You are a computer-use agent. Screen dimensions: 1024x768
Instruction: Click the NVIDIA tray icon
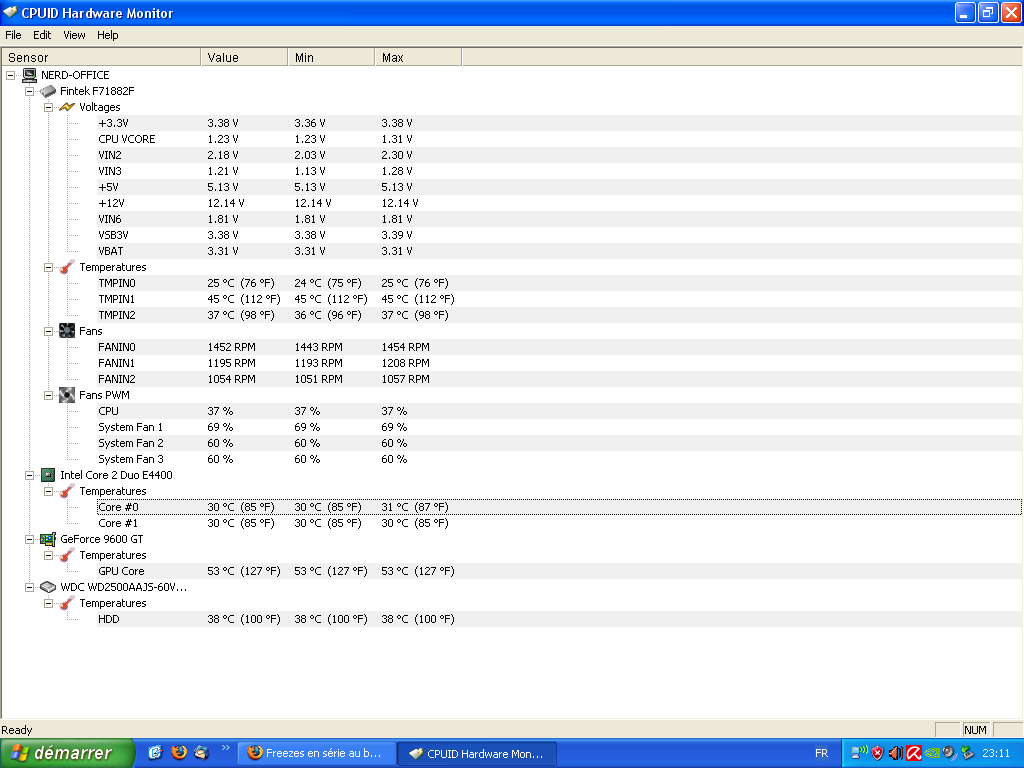click(932, 753)
